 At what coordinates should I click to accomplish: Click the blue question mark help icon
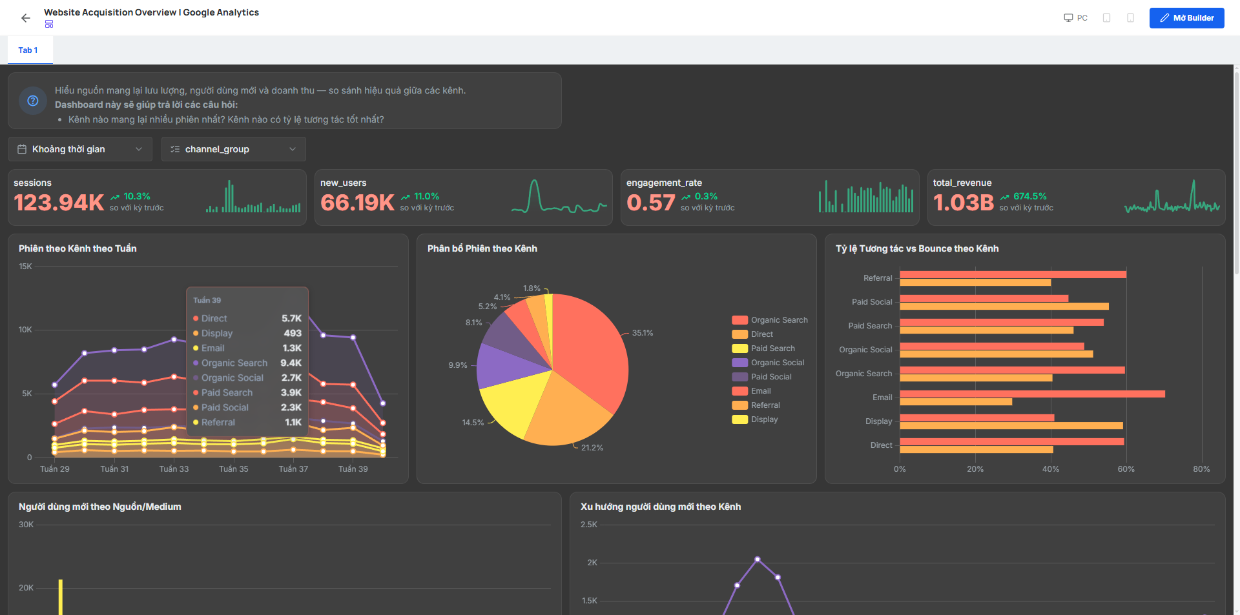pyautogui.click(x=33, y=100)
